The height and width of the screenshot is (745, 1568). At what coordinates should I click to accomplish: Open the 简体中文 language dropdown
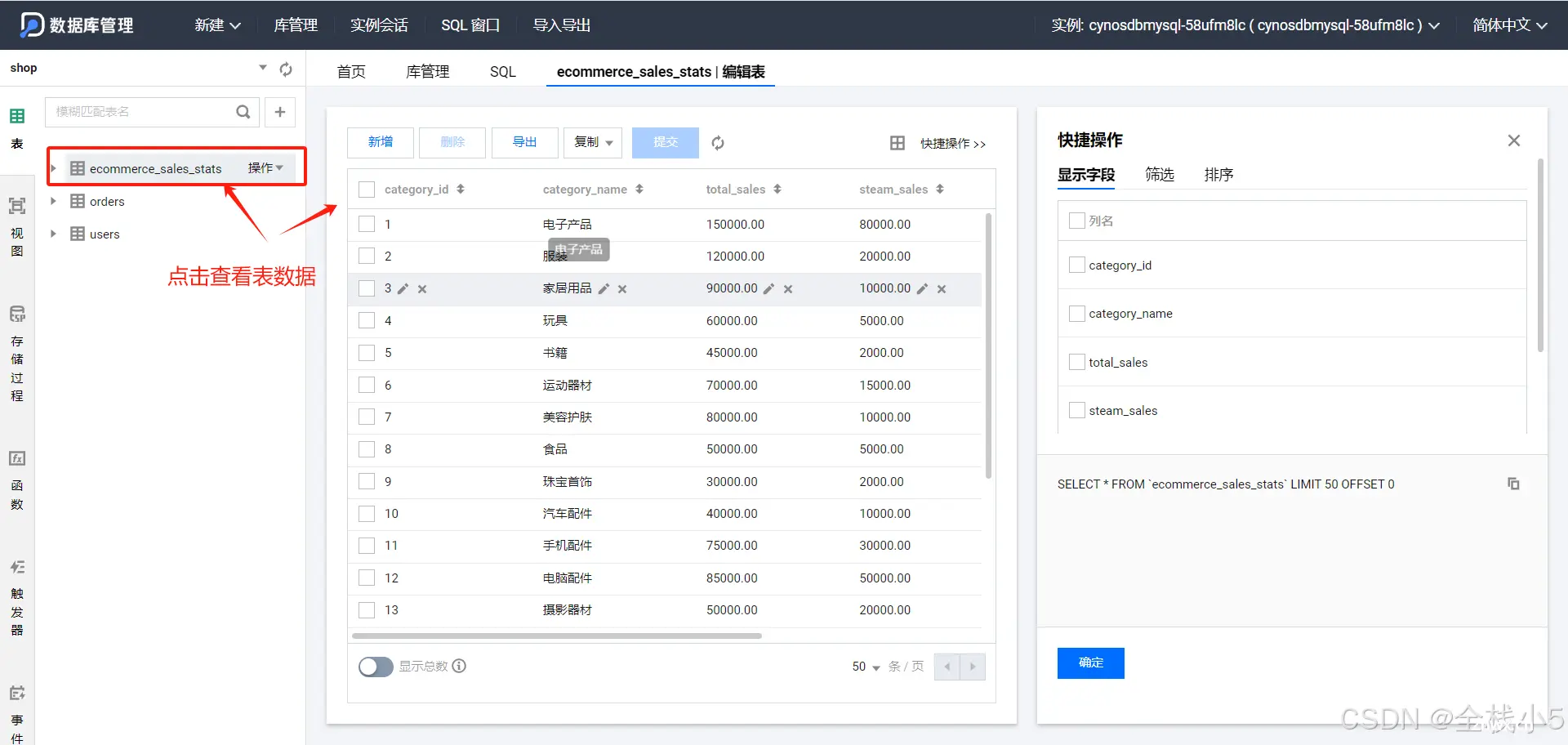coord(1510,25)
